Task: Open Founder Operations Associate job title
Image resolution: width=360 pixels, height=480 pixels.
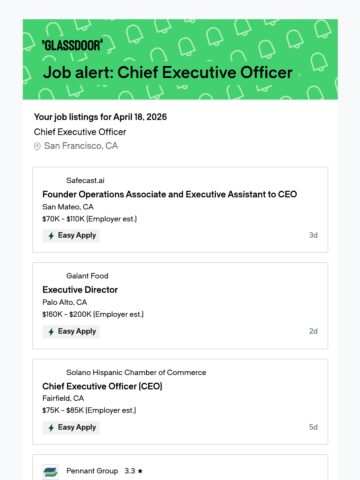Action: pyautogui.click(x=170, y=194)
